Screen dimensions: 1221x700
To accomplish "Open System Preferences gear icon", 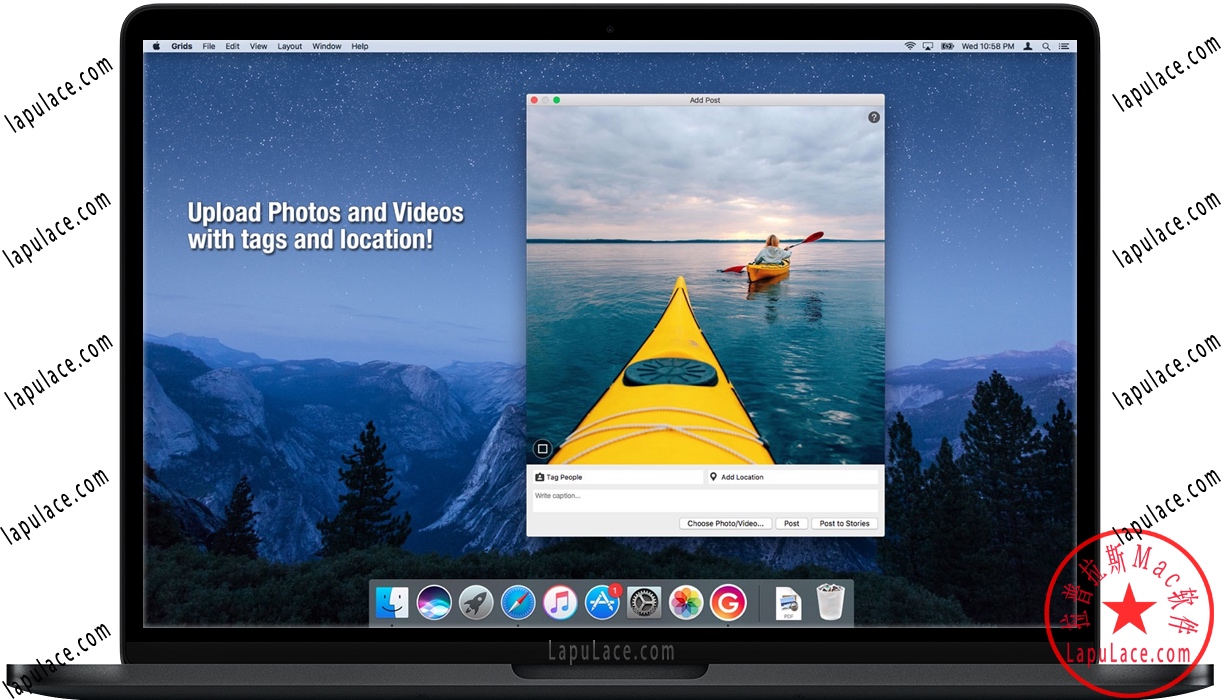I will (643, 602).
